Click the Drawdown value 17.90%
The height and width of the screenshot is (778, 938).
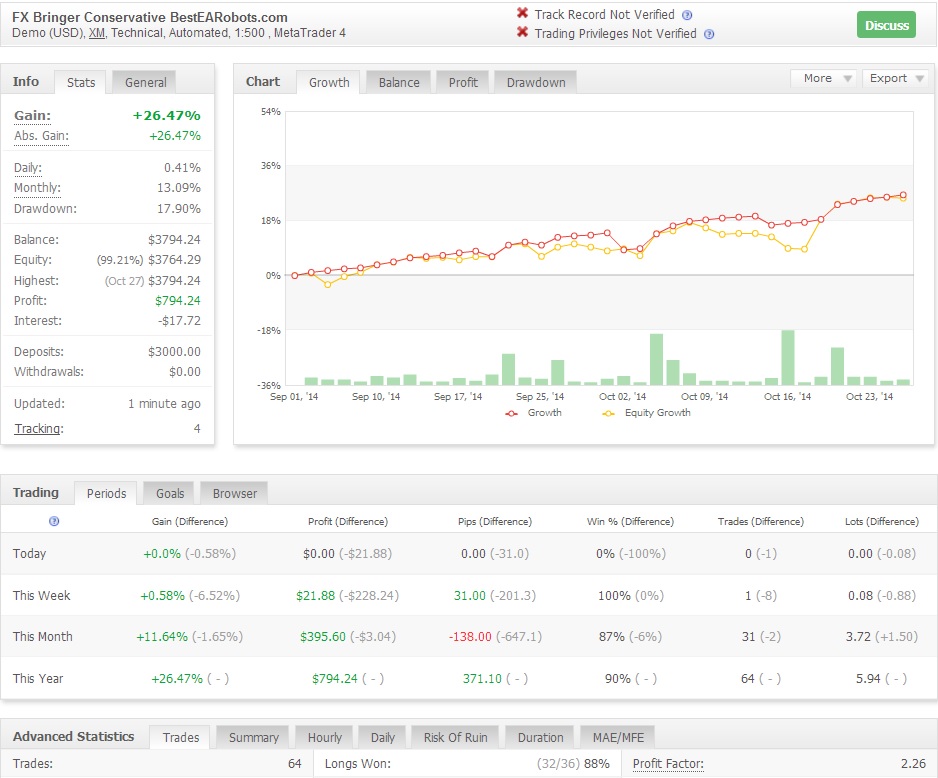coord(179,209)
